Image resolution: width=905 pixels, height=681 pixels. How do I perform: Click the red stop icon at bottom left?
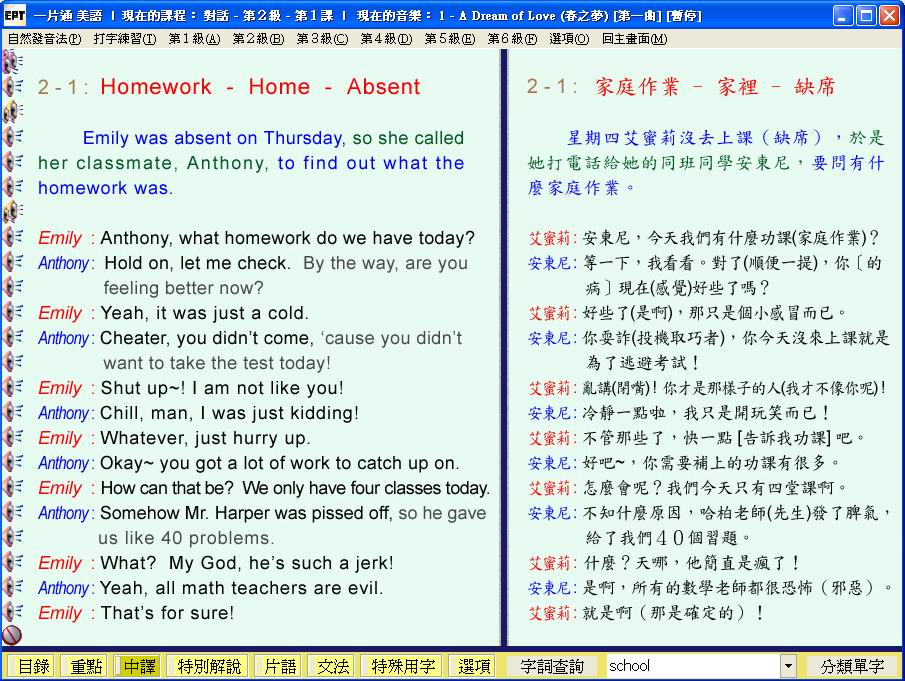(x=12, y=635)
